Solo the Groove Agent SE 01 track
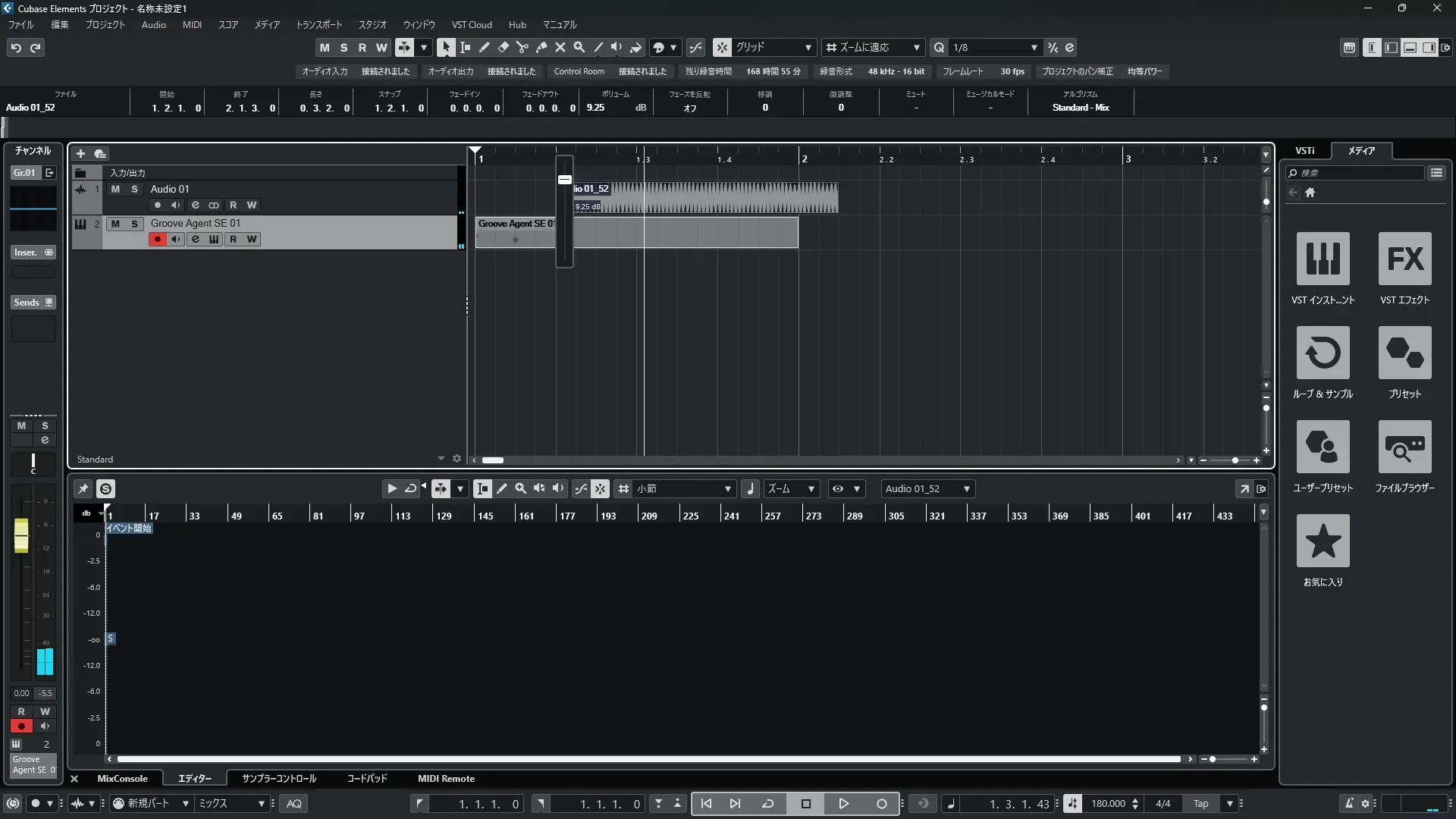 pos(134,224)
